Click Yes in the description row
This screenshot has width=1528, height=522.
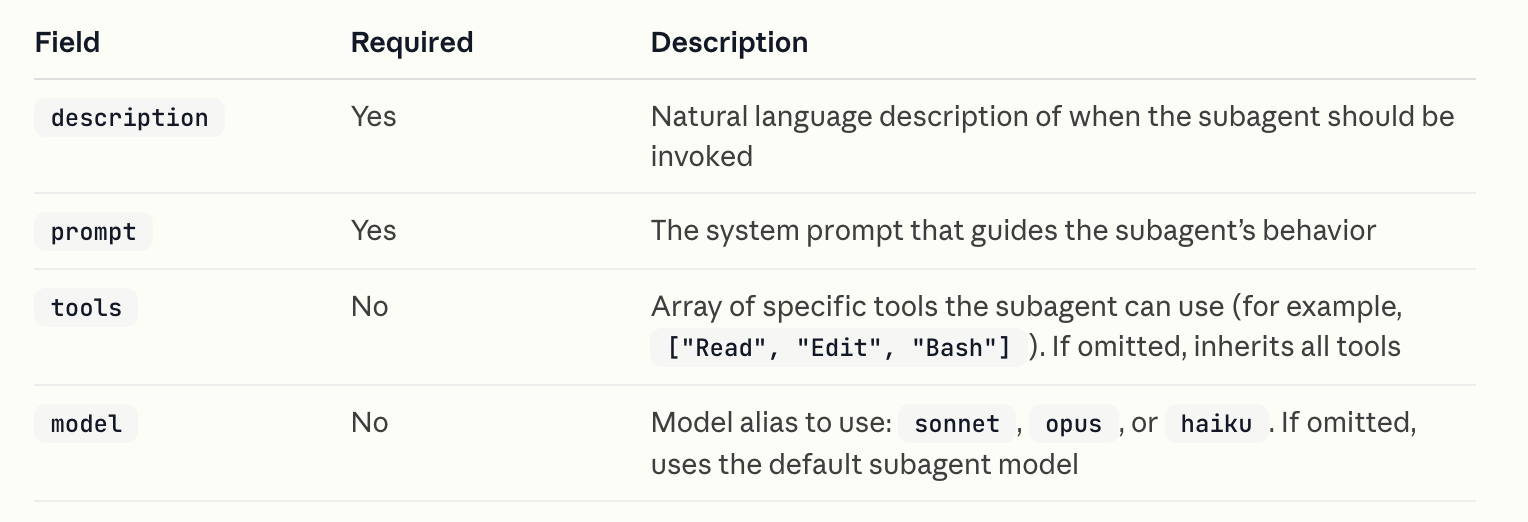click(x=373, y=117)
